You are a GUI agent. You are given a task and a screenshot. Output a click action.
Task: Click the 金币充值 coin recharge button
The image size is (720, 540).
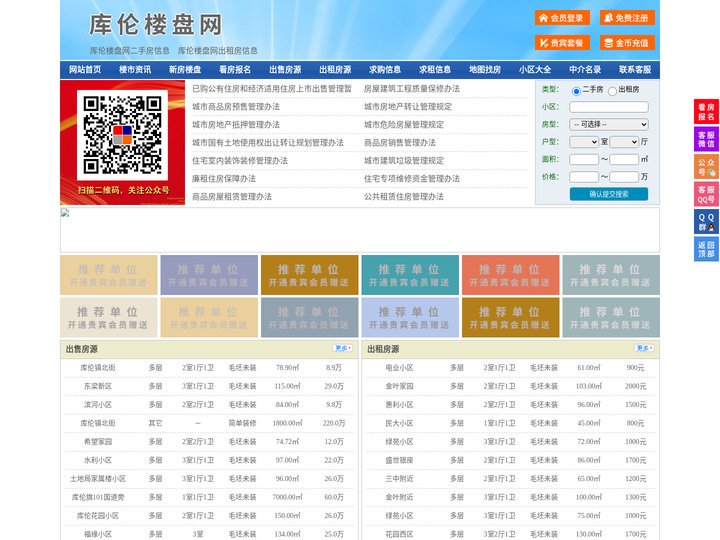coord(627,43)
